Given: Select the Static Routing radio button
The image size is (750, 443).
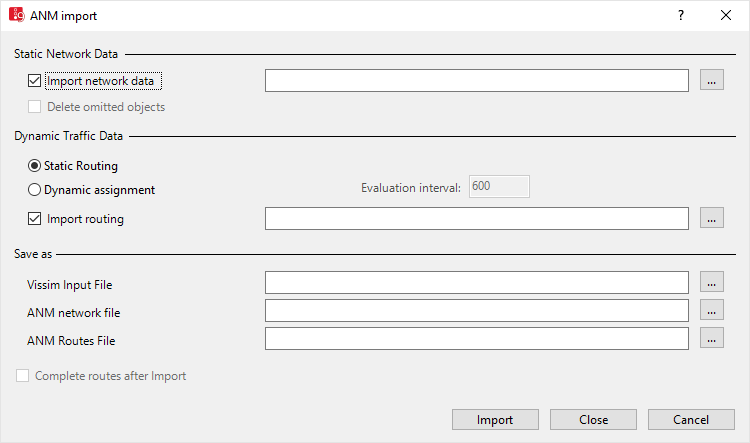Looking at the screenshot, I should pyautogui.click(x=36, y=166).
